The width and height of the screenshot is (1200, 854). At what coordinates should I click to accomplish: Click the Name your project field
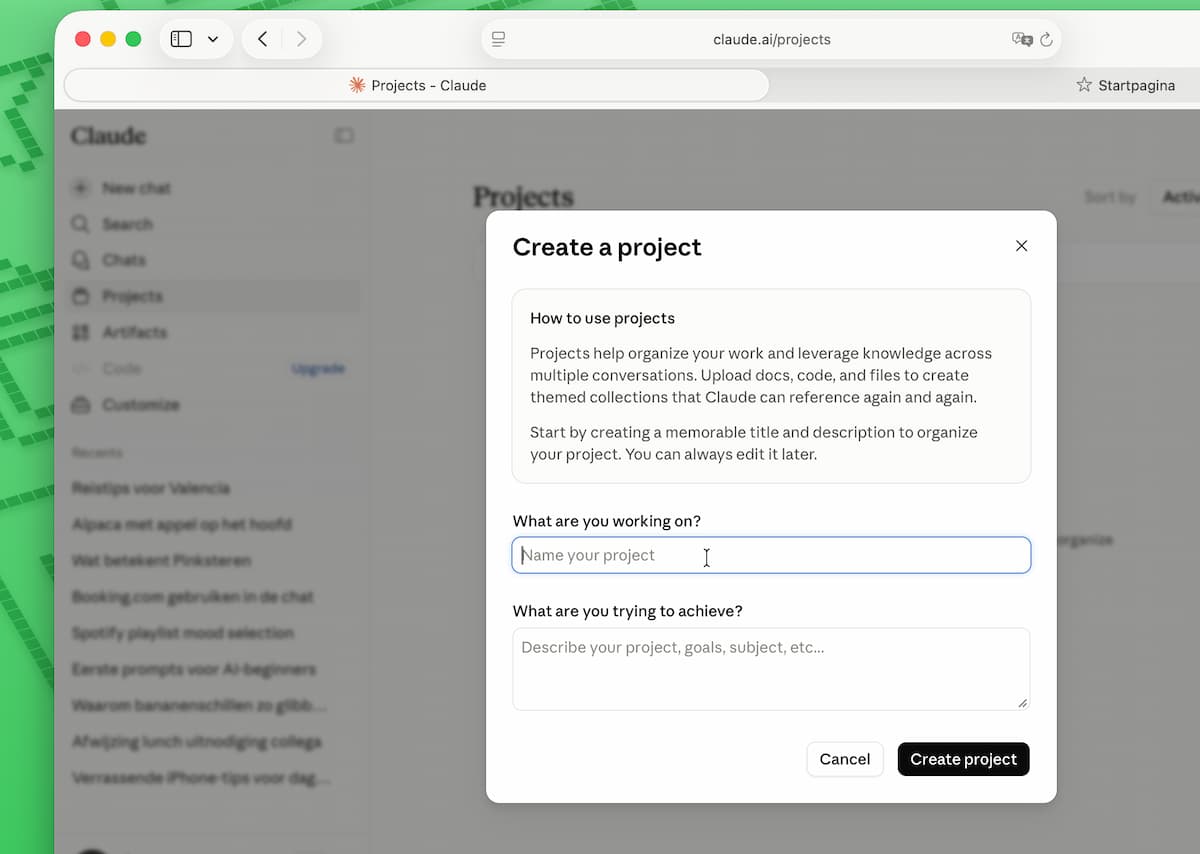click(771, 555)
